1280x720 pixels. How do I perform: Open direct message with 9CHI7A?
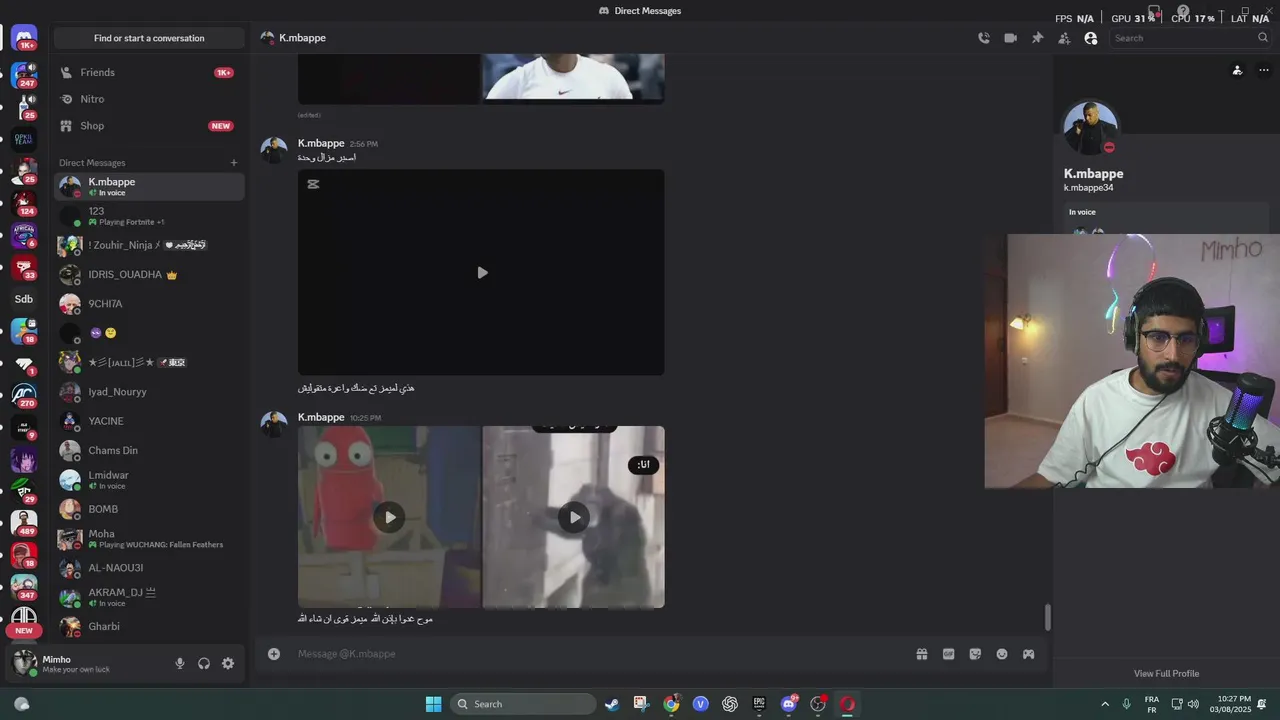[x=149, y=304]
